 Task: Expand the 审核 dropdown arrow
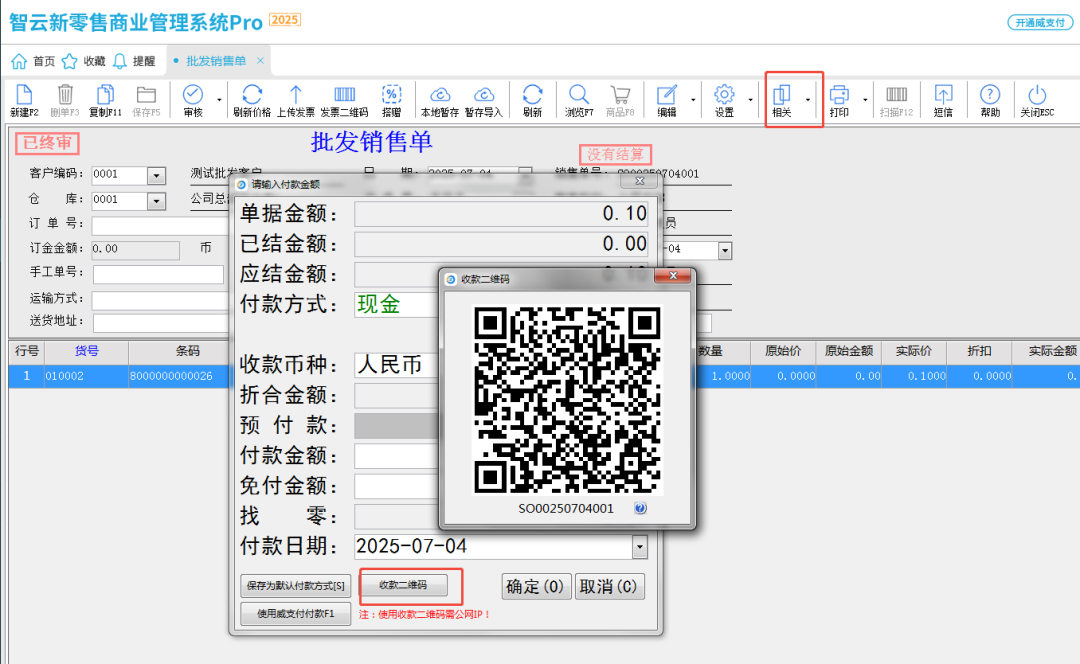click(219, 100)
